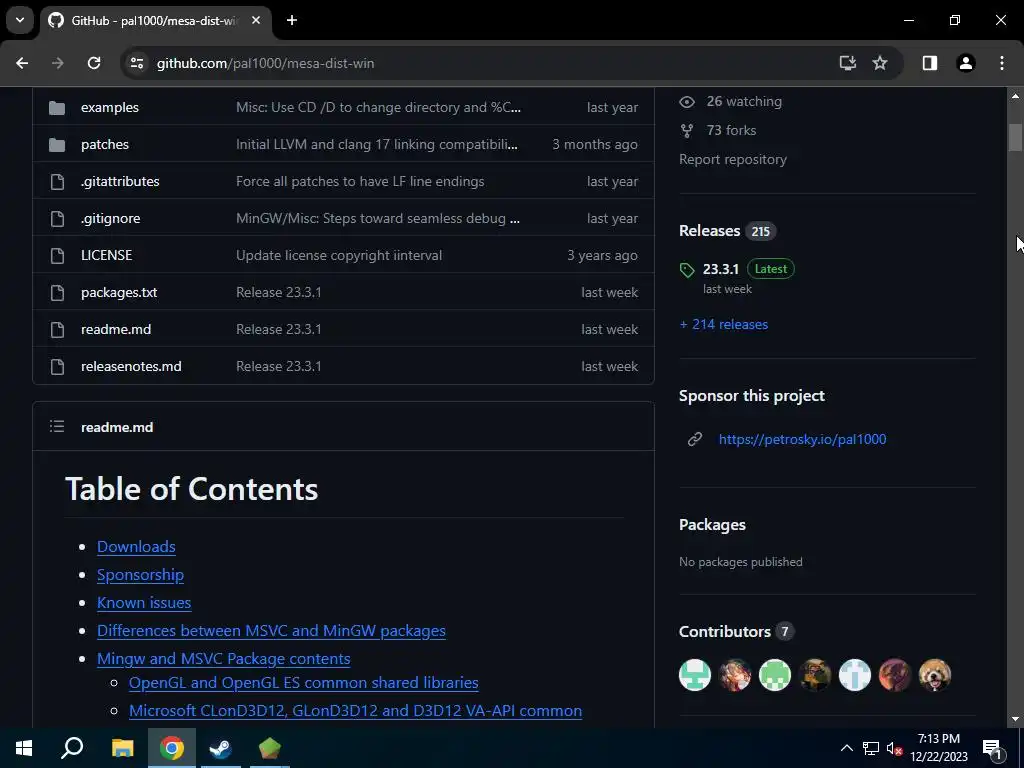The image size is (1024, 768).
Task: Show + 214 releases
Action: tap(724, 324)
